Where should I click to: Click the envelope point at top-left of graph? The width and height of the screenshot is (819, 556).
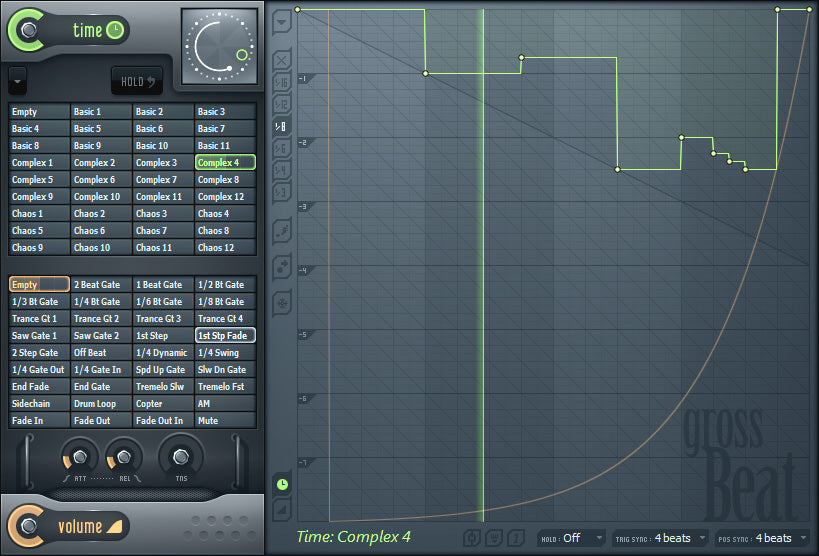[297, 9]
